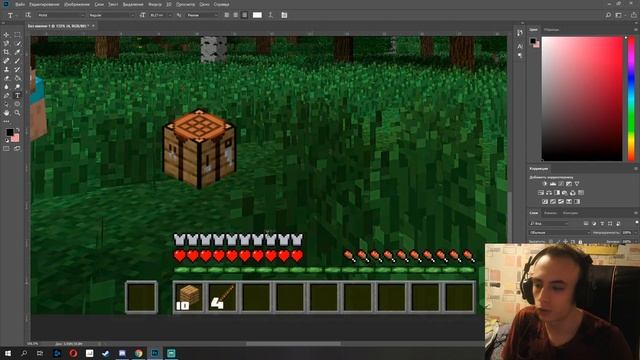Open the font style dropdown
The height and width of the screenshot is (360, 640).
coord(111,15)
